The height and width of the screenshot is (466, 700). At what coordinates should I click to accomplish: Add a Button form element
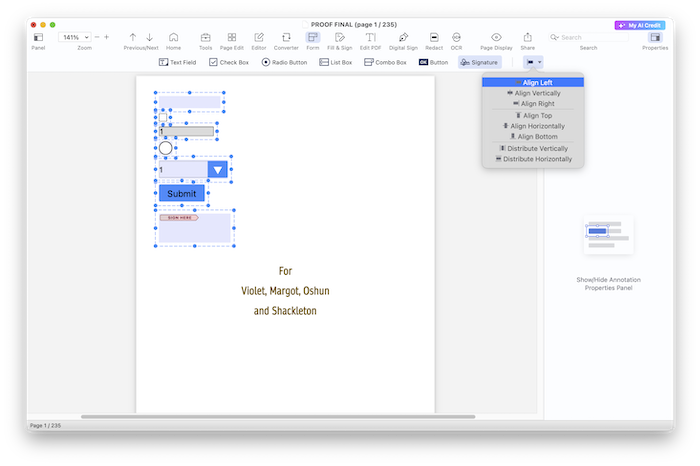(x=433, y=62)
